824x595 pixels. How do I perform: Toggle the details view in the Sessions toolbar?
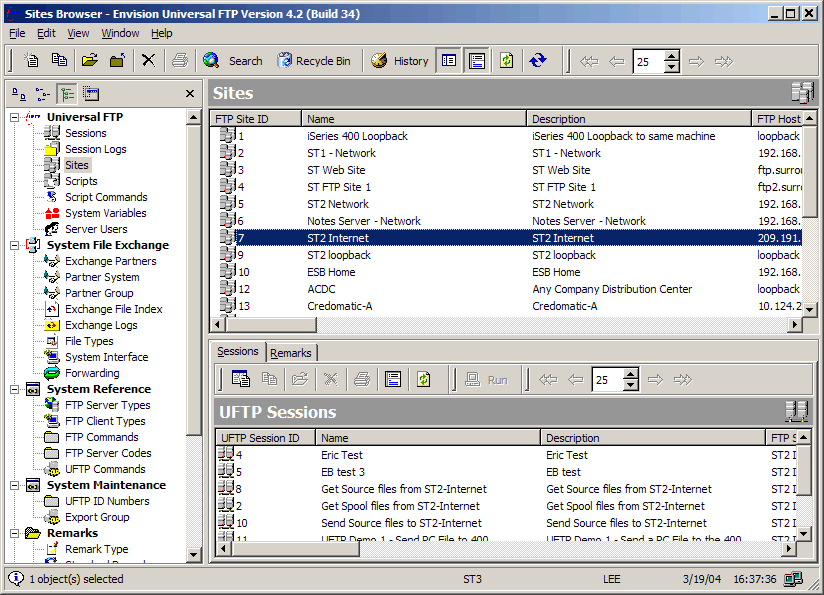[x=393, y=379]
